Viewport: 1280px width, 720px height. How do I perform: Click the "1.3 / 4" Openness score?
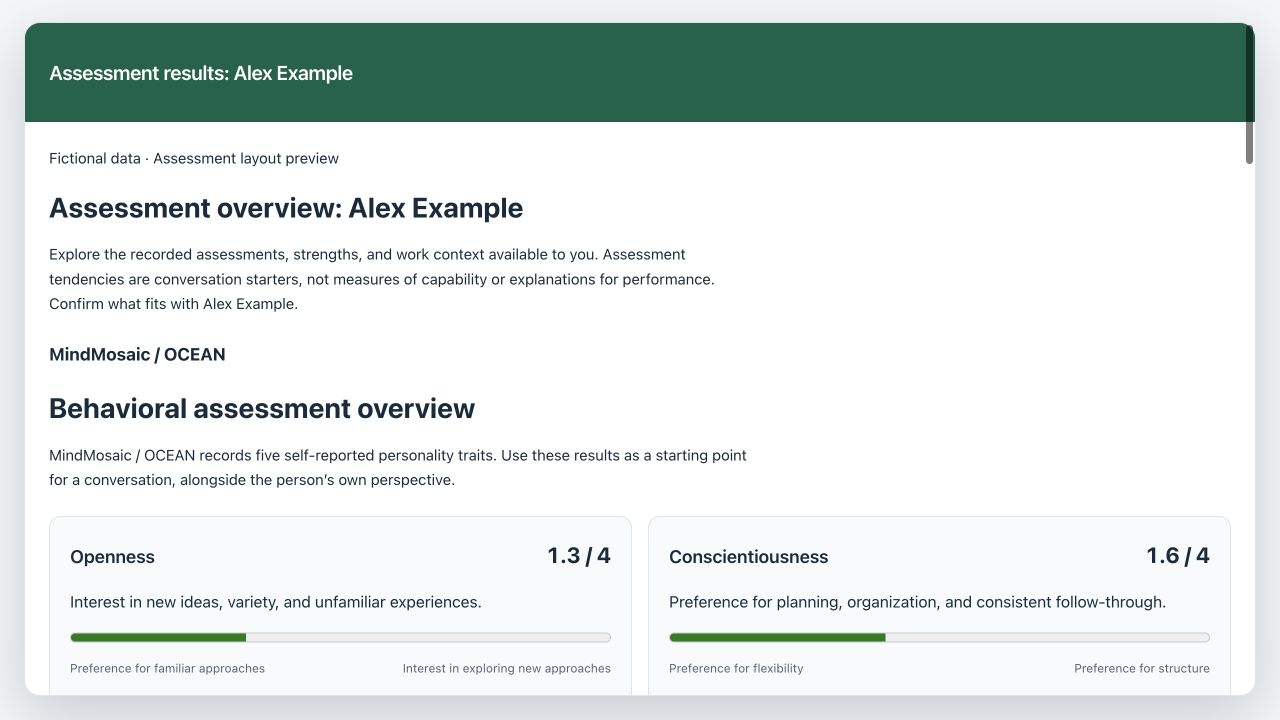pyautogui.click(x=579, y=556)
